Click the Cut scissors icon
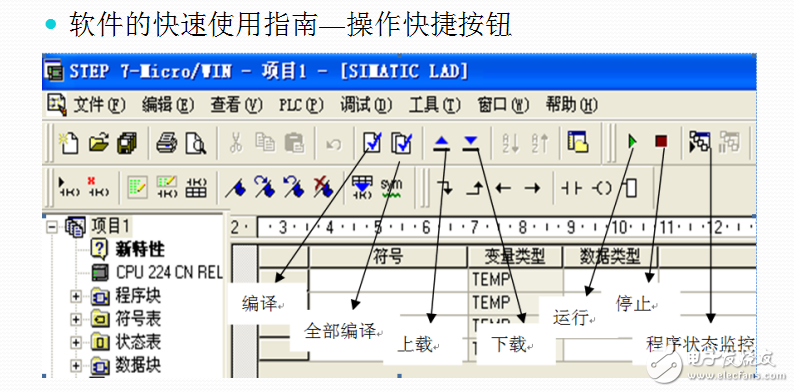 (x=235, y=143)
